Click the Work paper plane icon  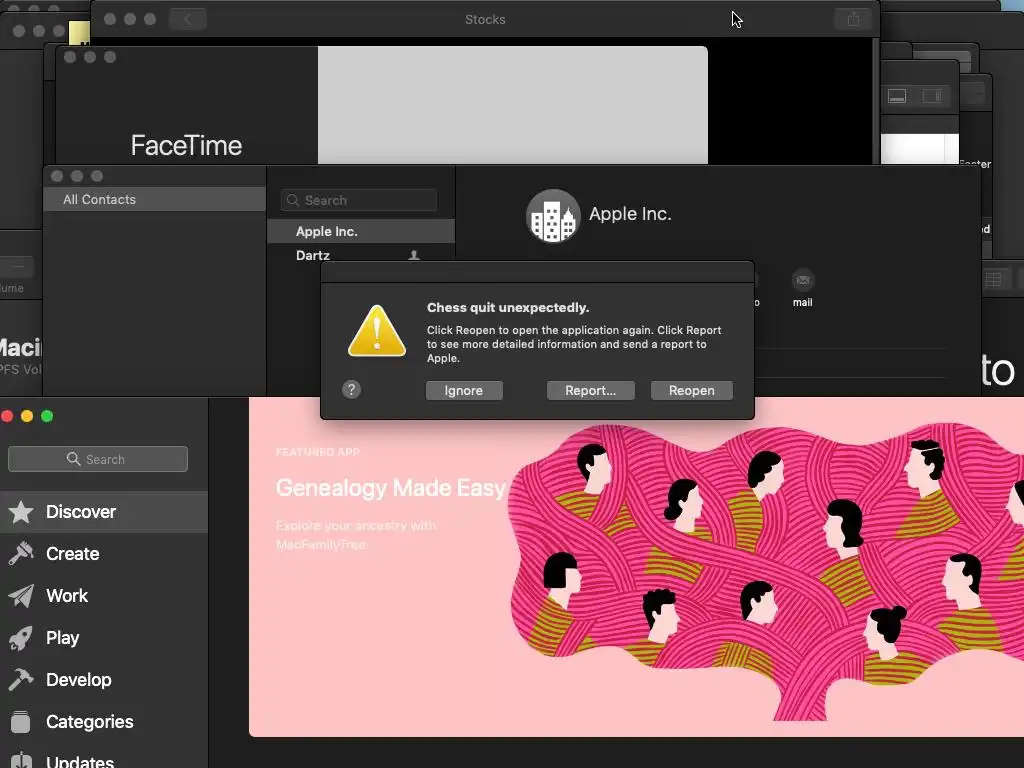click(x=21, y=596)
